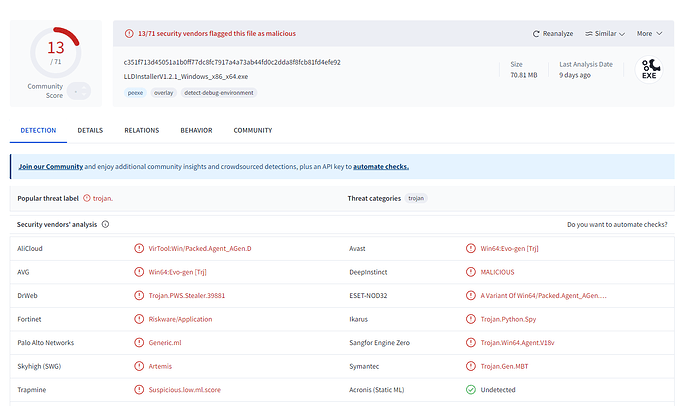Click the alert icon in the Fortinet row
Viewport: 690px width, 406px height.
(139, 319)
